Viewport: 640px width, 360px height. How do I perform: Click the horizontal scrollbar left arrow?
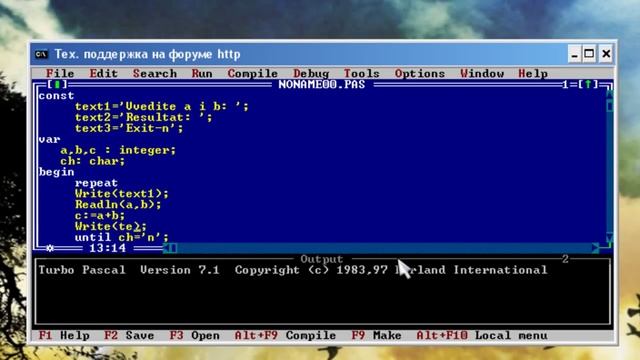166,248
